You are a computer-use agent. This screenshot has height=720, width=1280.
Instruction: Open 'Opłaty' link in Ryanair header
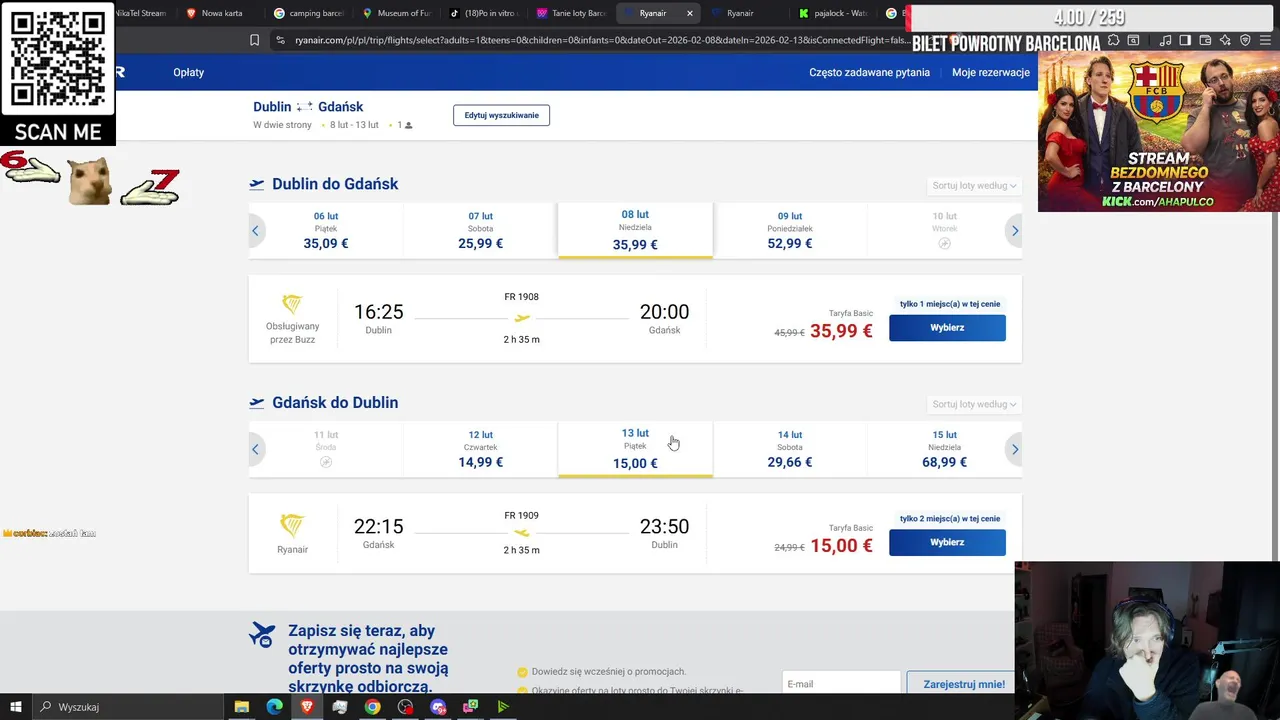point(188,72)
